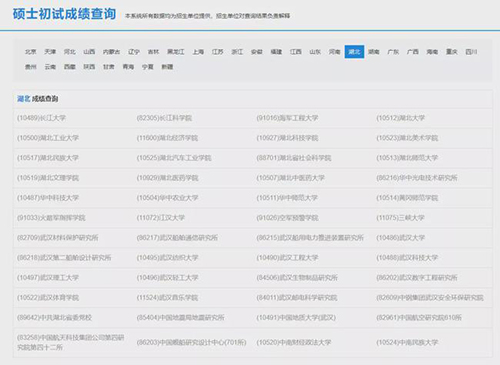Screen dimensions: 500x365
Task: Click the 湖北 成绩查询 section heading
Action: (x=37, y=99)
